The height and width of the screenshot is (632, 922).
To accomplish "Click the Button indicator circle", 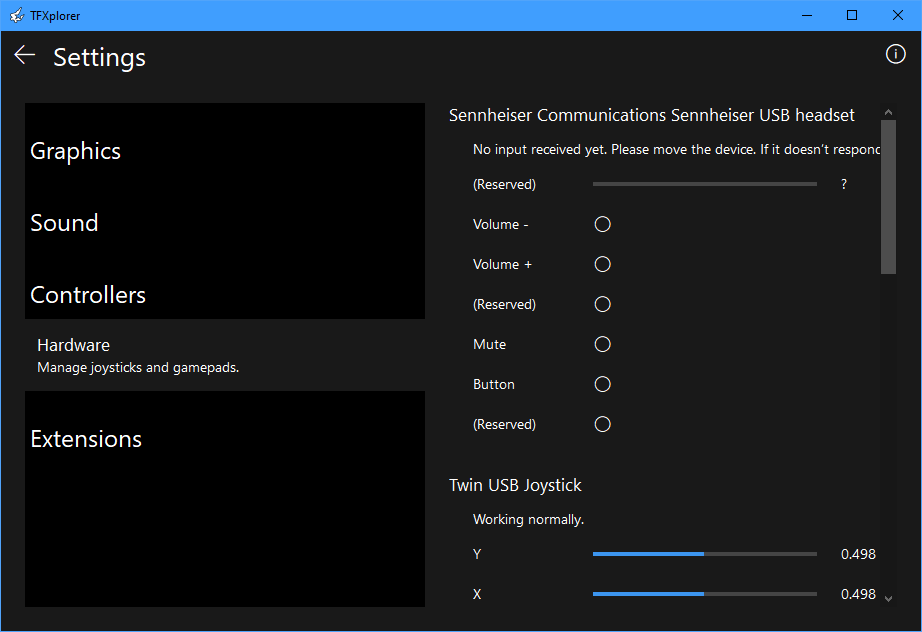I will (602, 384).
